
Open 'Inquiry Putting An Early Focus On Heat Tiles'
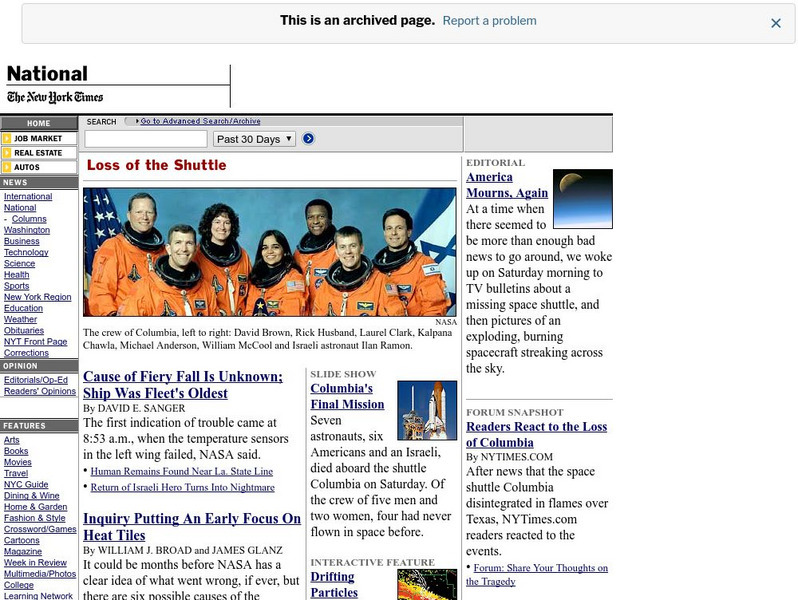(192, 527)
